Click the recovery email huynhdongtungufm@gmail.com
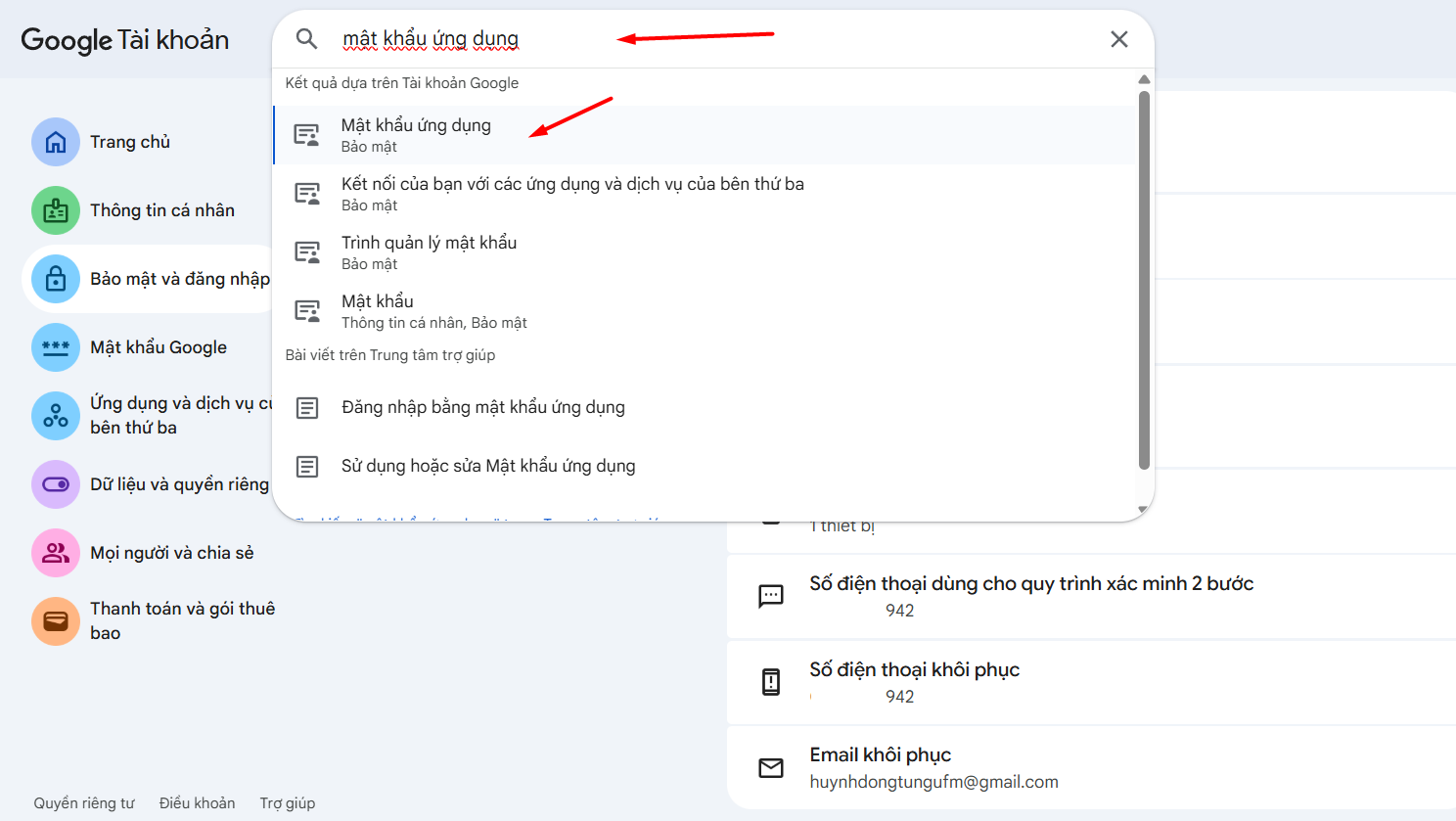1456x821 pixels. click(933, 782)
